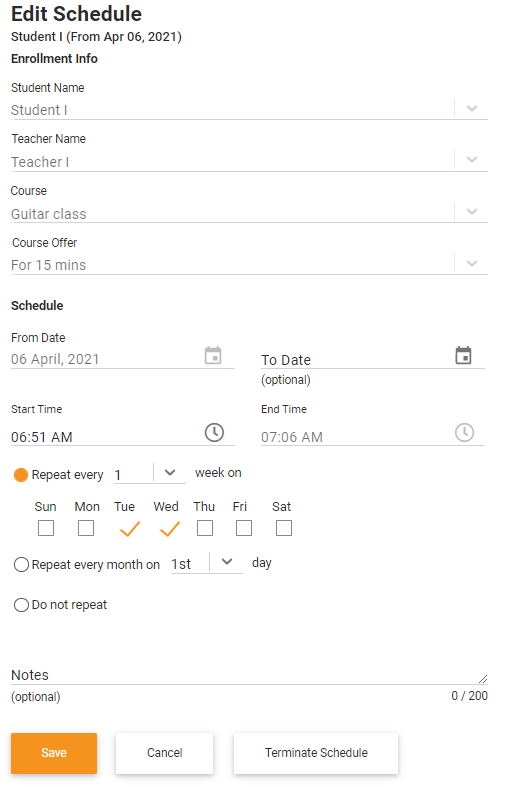Open the To Date calendar picker icon
Image resolution: width=509 pixels, height=787 pixels.
463,355
